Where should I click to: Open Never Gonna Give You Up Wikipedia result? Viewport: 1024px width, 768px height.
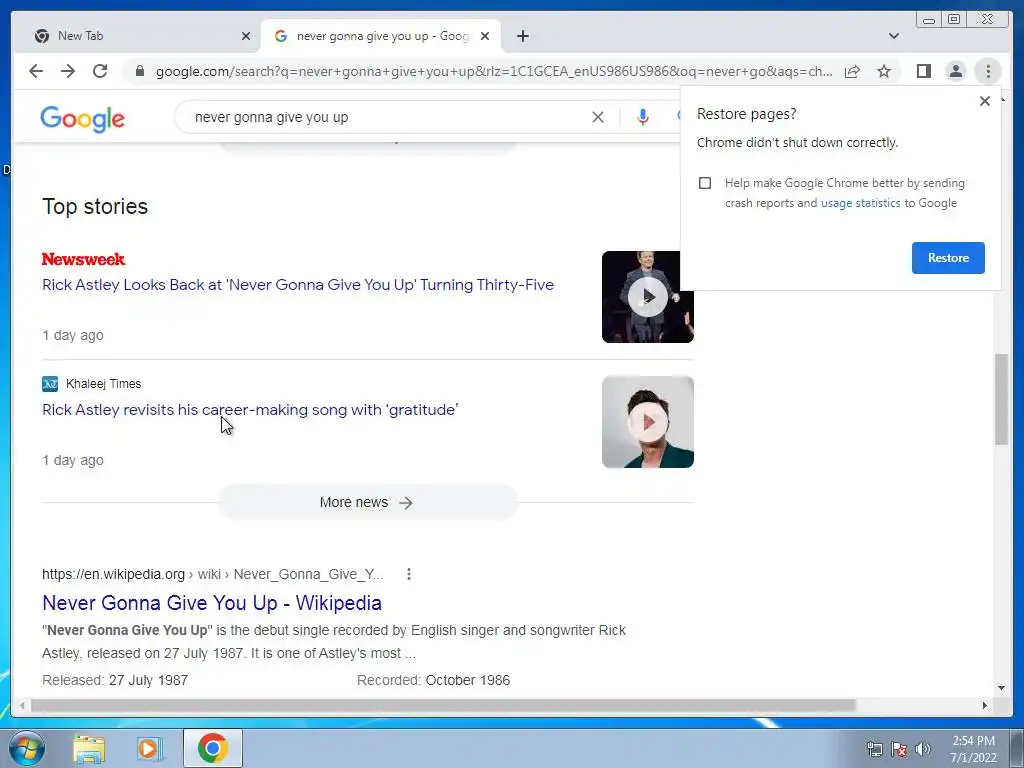(x=212, y=603)
